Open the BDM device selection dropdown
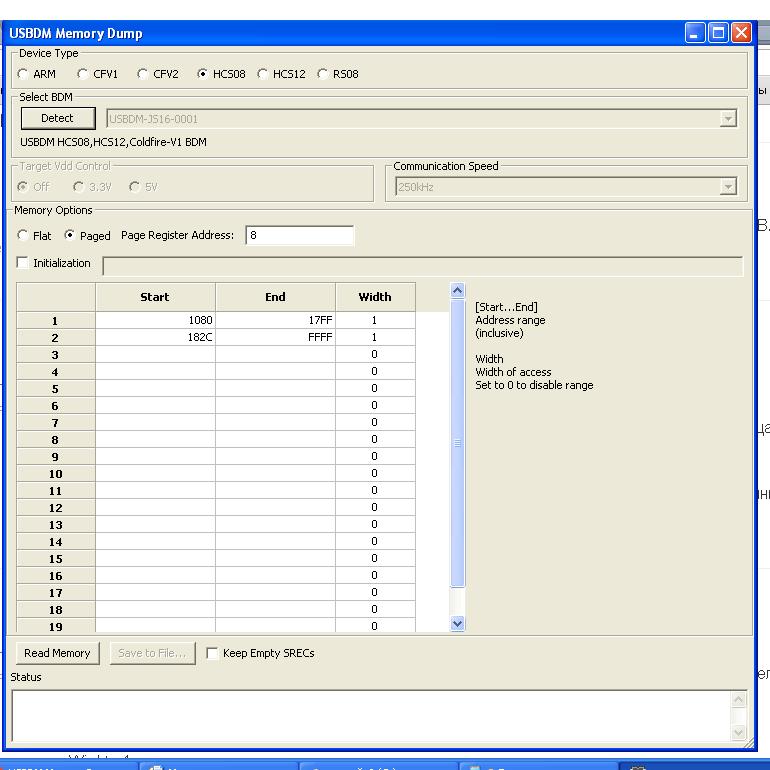This screenshot has height=770, width=770. coord(727,119)
